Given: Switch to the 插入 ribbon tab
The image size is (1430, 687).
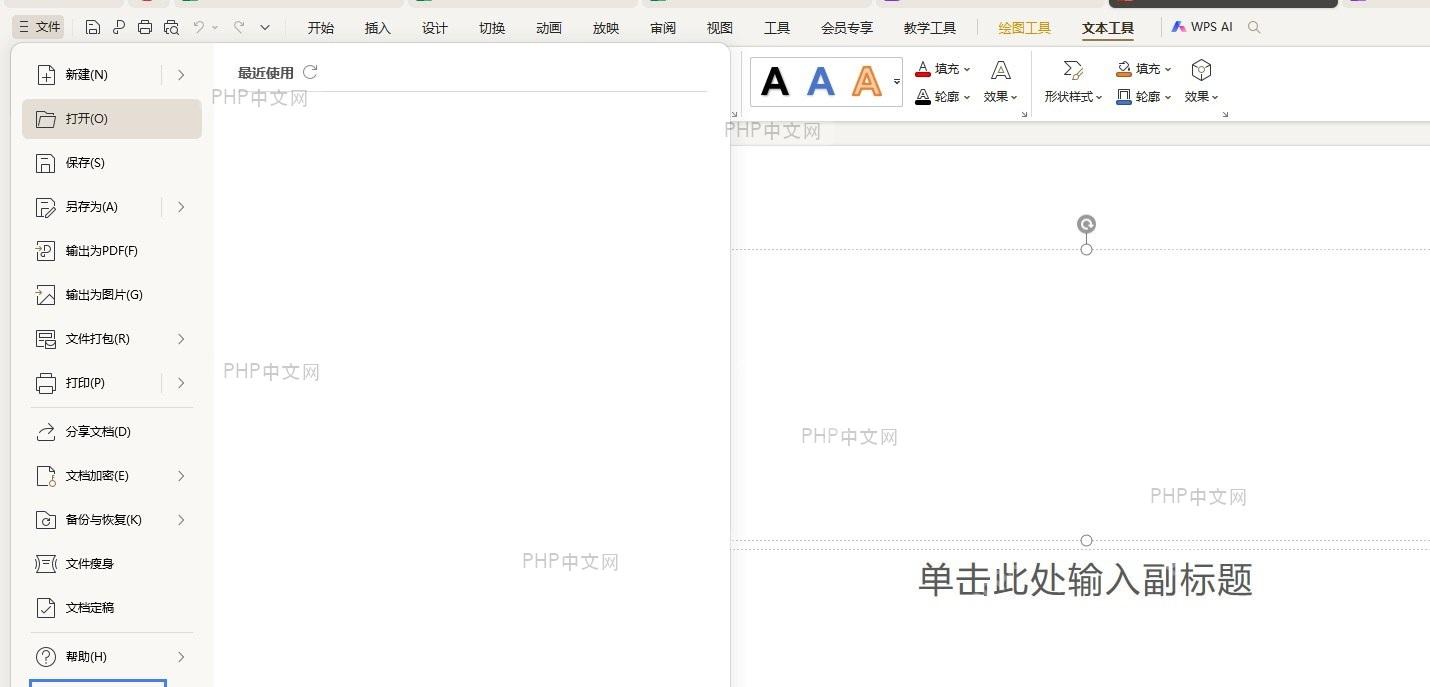Looking at the screenshot, I should [378, 28].
